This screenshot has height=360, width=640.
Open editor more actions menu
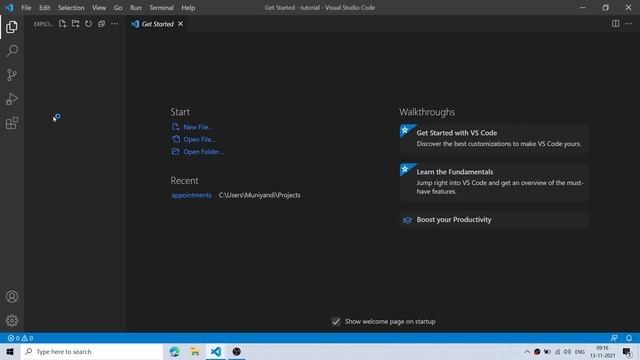coord(629,24)
